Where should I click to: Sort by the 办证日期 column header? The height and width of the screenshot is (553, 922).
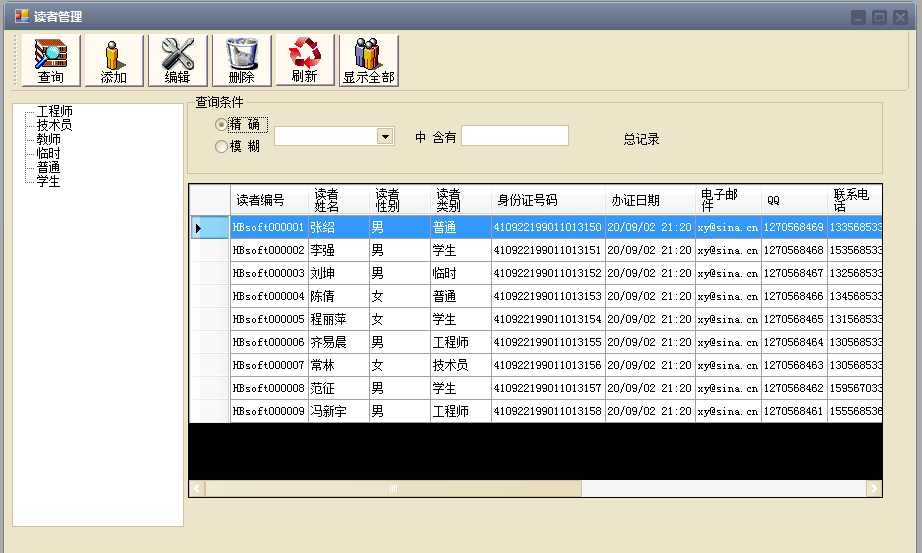pos(650,200)
